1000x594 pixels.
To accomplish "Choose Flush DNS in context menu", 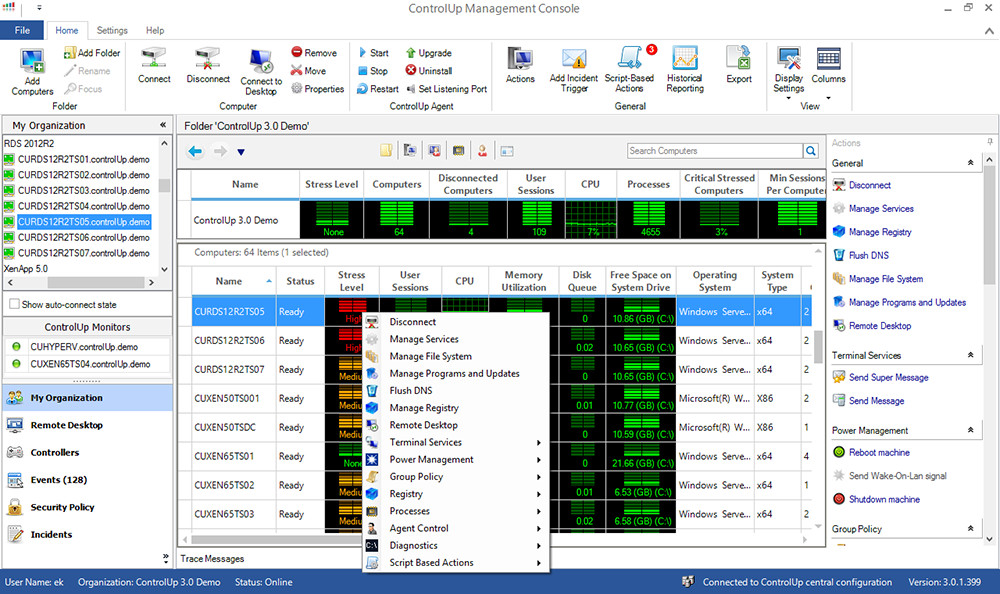I will [455, 390].
